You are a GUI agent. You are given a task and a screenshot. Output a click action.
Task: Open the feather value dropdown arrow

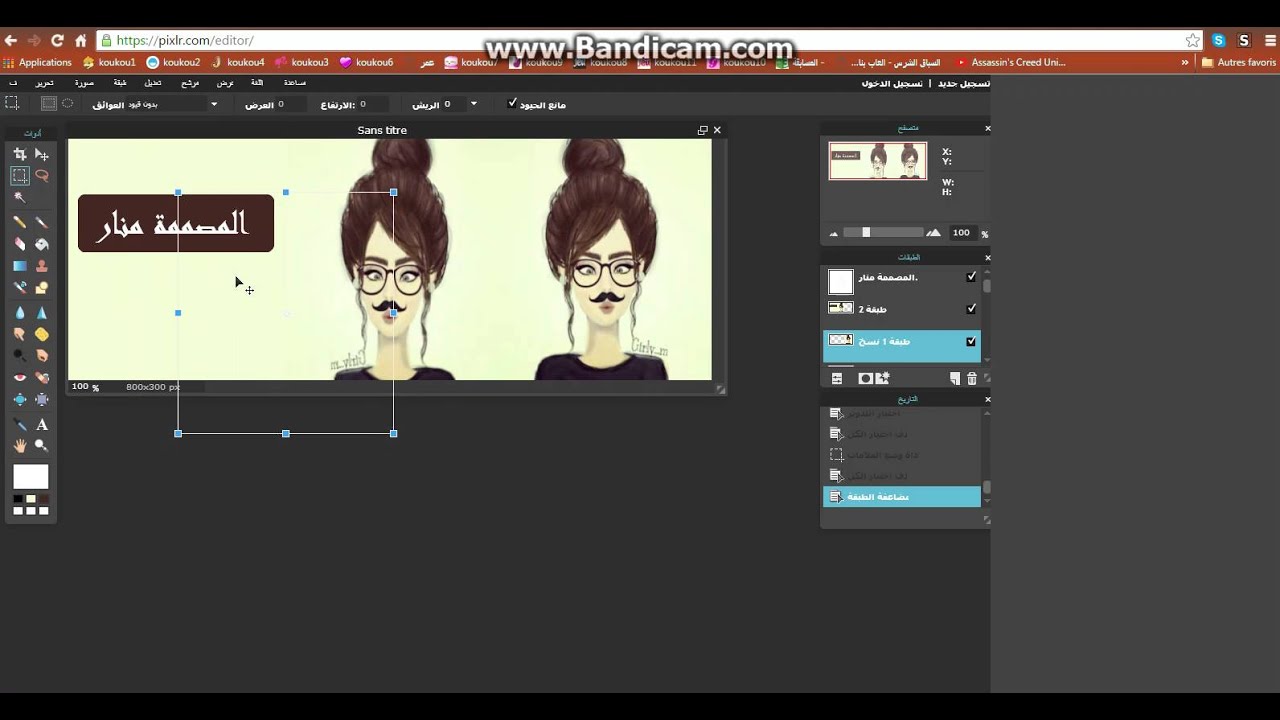(x=474, y=103)
